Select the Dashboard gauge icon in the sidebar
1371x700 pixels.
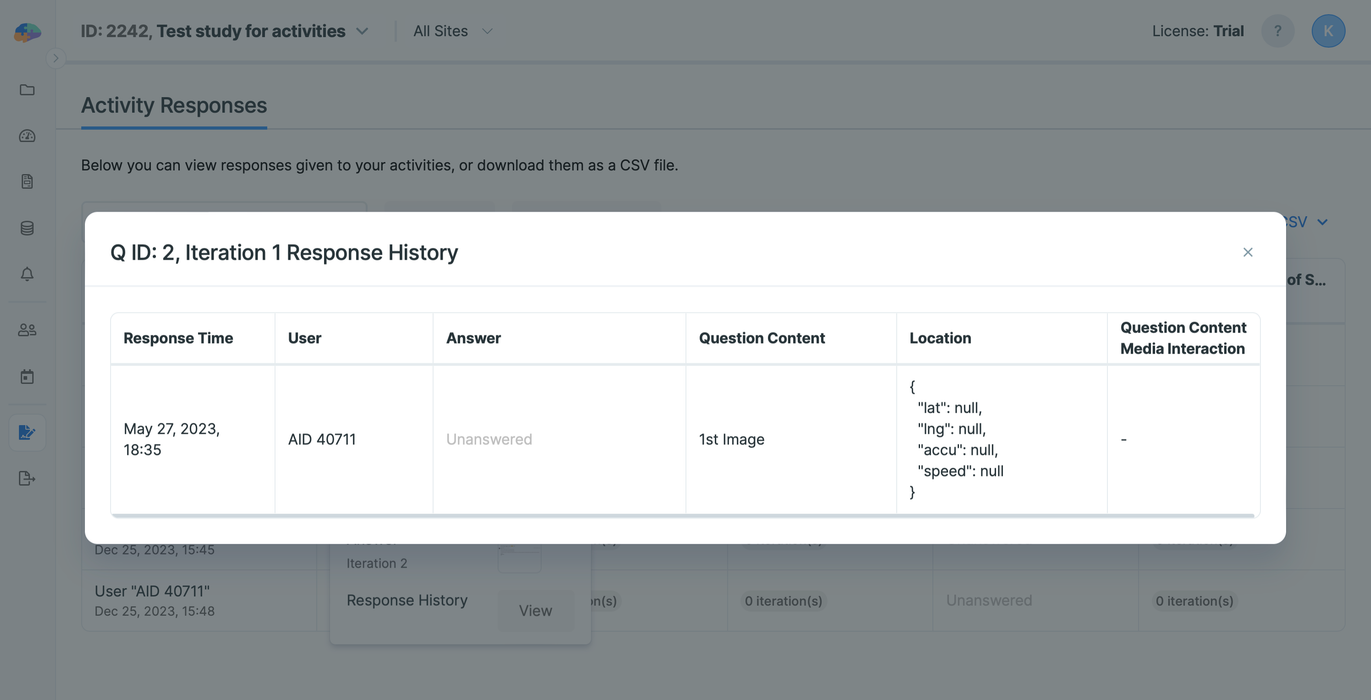coord(26,135)
